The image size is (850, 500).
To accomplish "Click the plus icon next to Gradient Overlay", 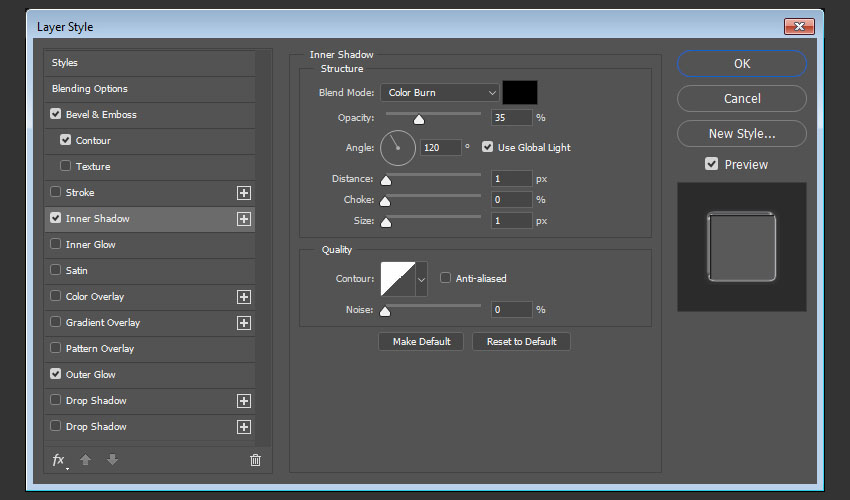I will [x=243, y=323].
